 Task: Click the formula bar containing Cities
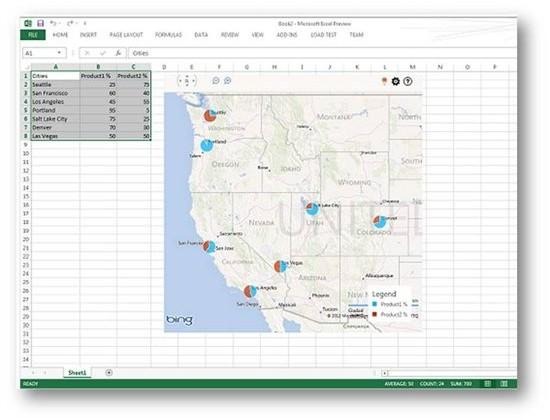pyautogui.click(x=321, y=53)
